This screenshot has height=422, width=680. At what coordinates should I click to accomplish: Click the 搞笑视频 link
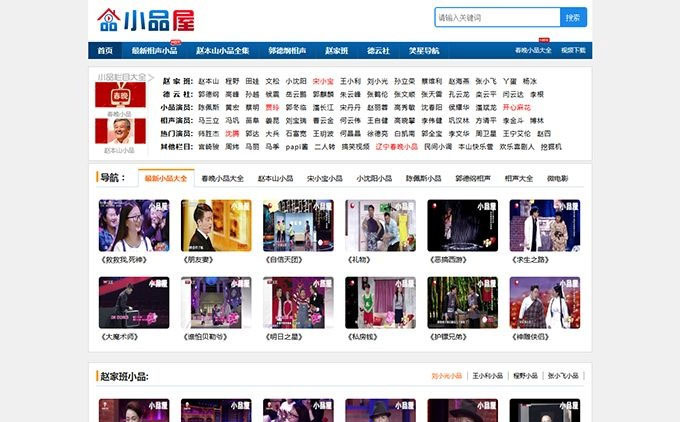[355, 147]
